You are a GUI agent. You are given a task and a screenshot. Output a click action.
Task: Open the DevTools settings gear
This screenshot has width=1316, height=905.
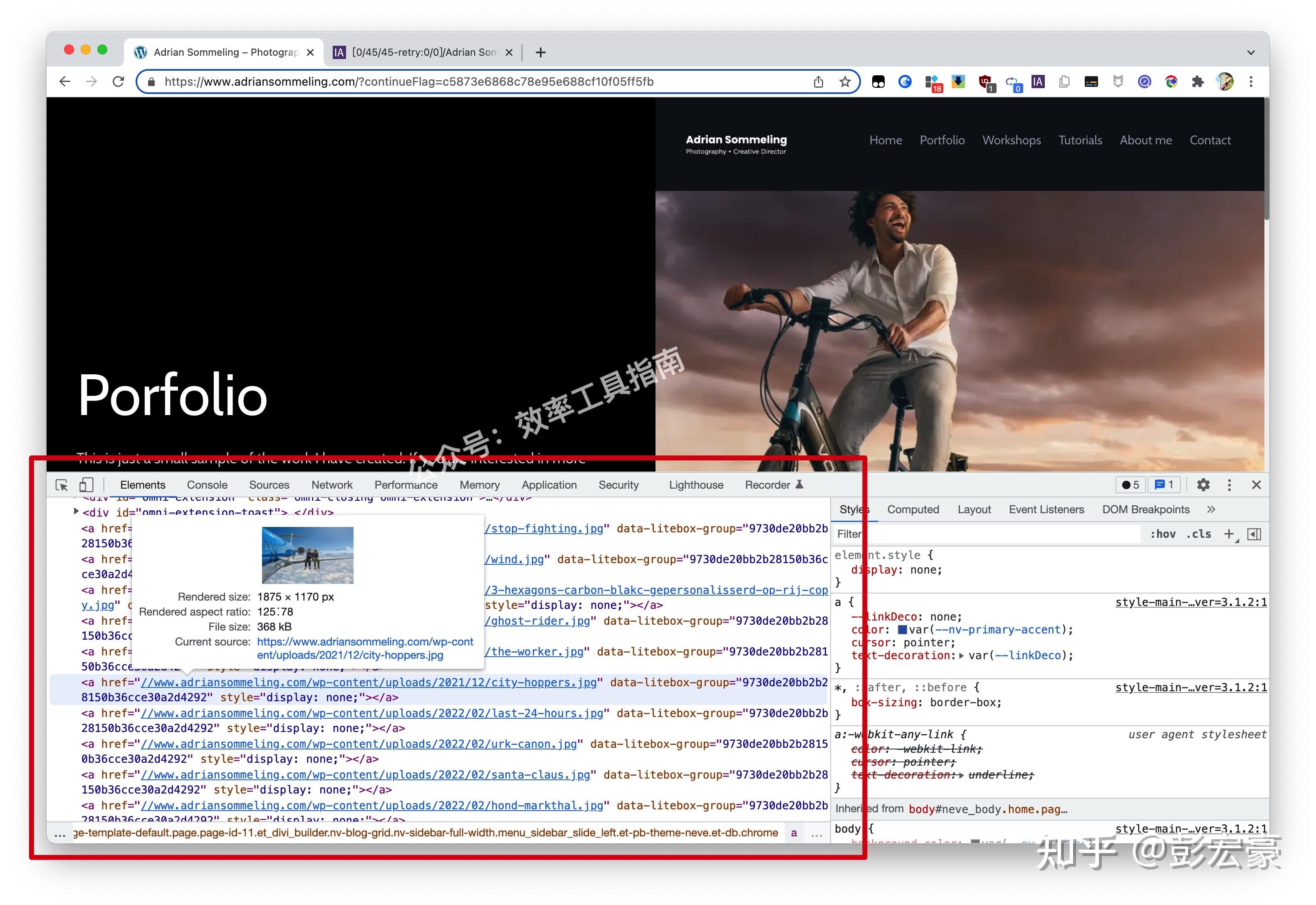pos(1203,485)
